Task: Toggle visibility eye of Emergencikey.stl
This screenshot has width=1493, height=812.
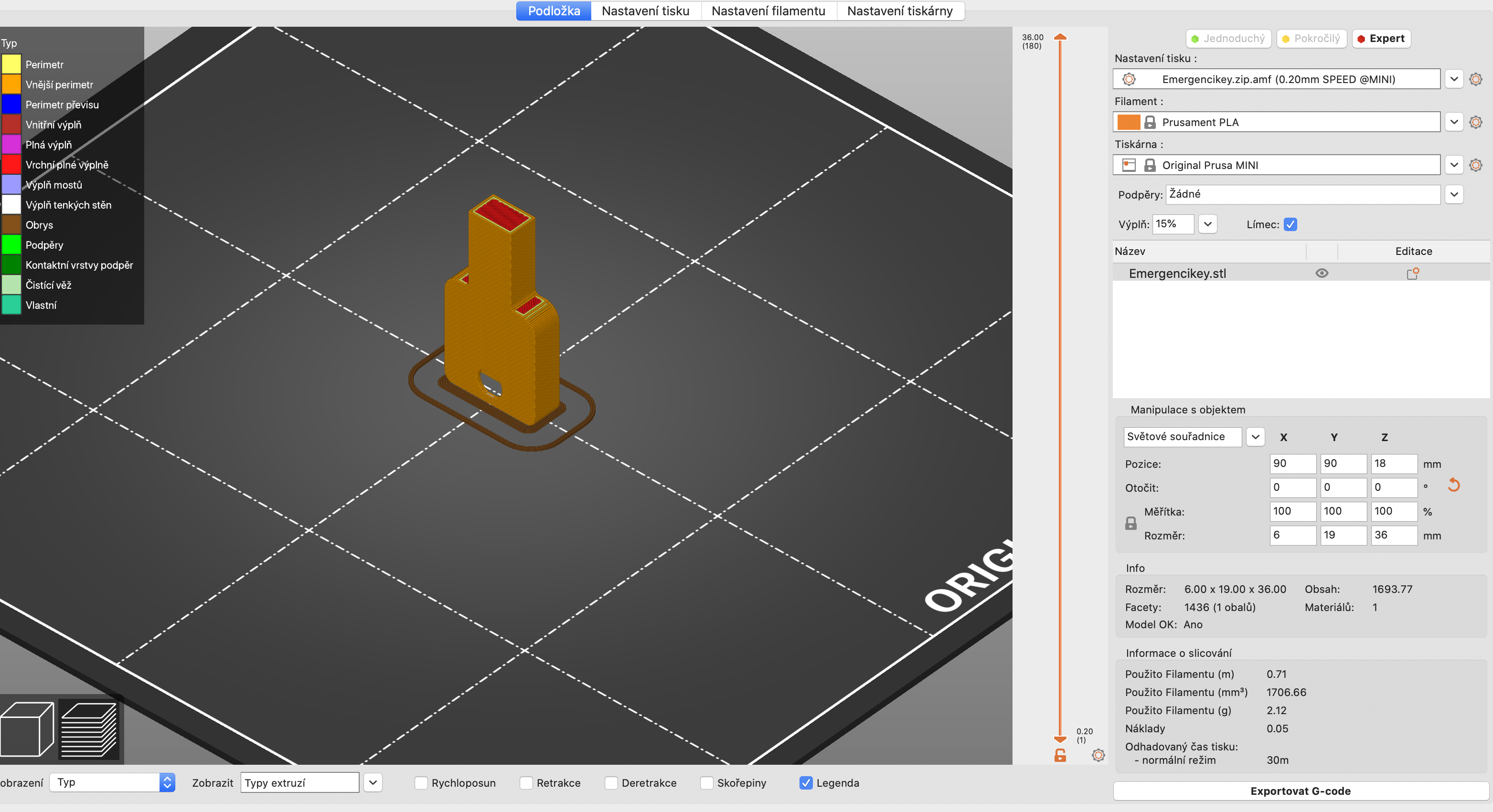Action: [x=1322, y=274]
